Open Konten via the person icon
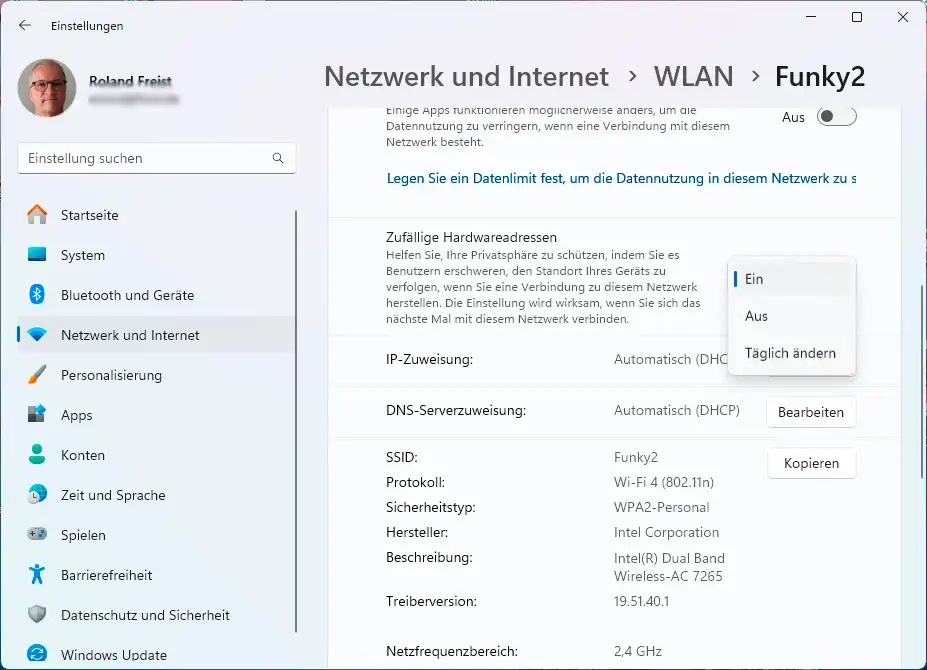Viewport: 927px width, 670px height. pos(37,455)
